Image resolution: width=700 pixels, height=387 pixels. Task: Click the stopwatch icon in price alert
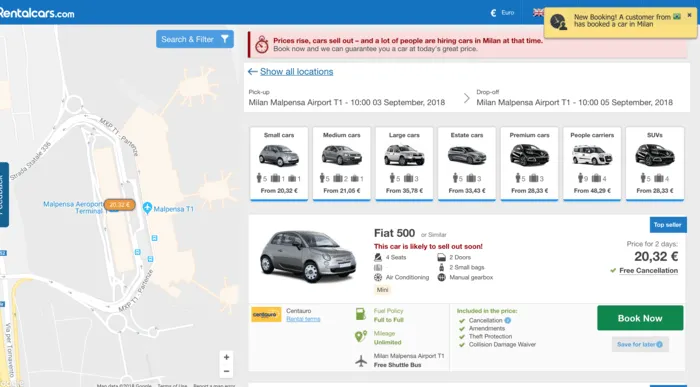point(262,44)
